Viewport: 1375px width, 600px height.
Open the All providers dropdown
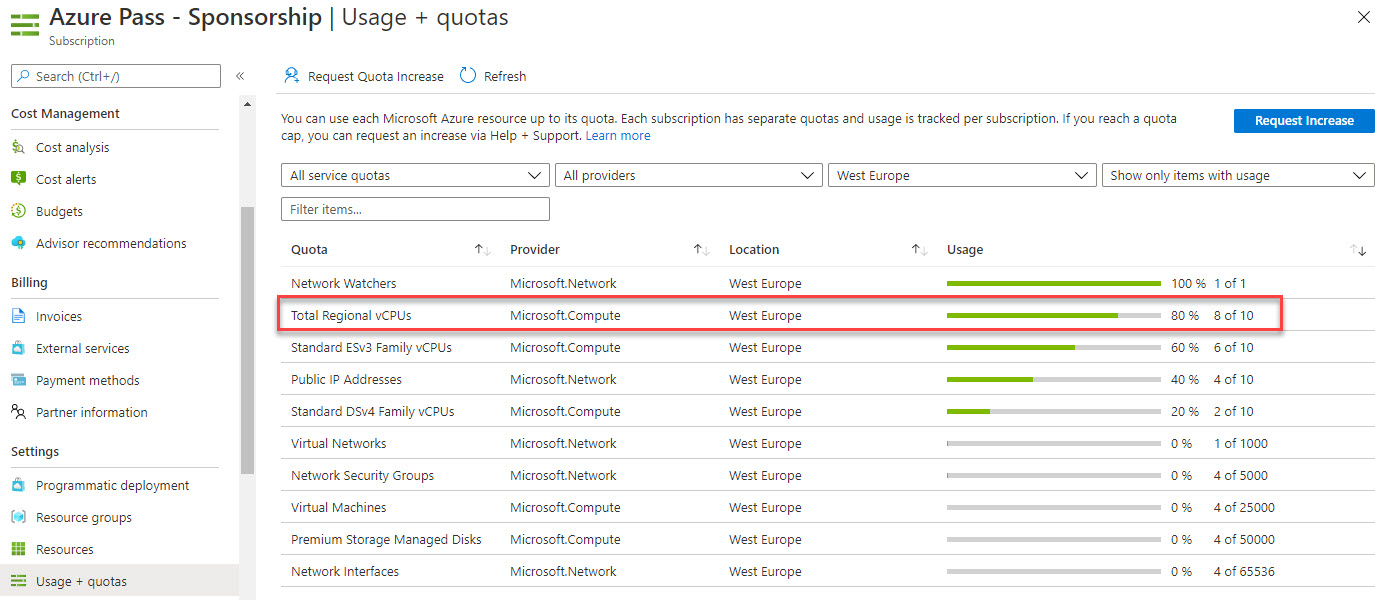point(689,175)
